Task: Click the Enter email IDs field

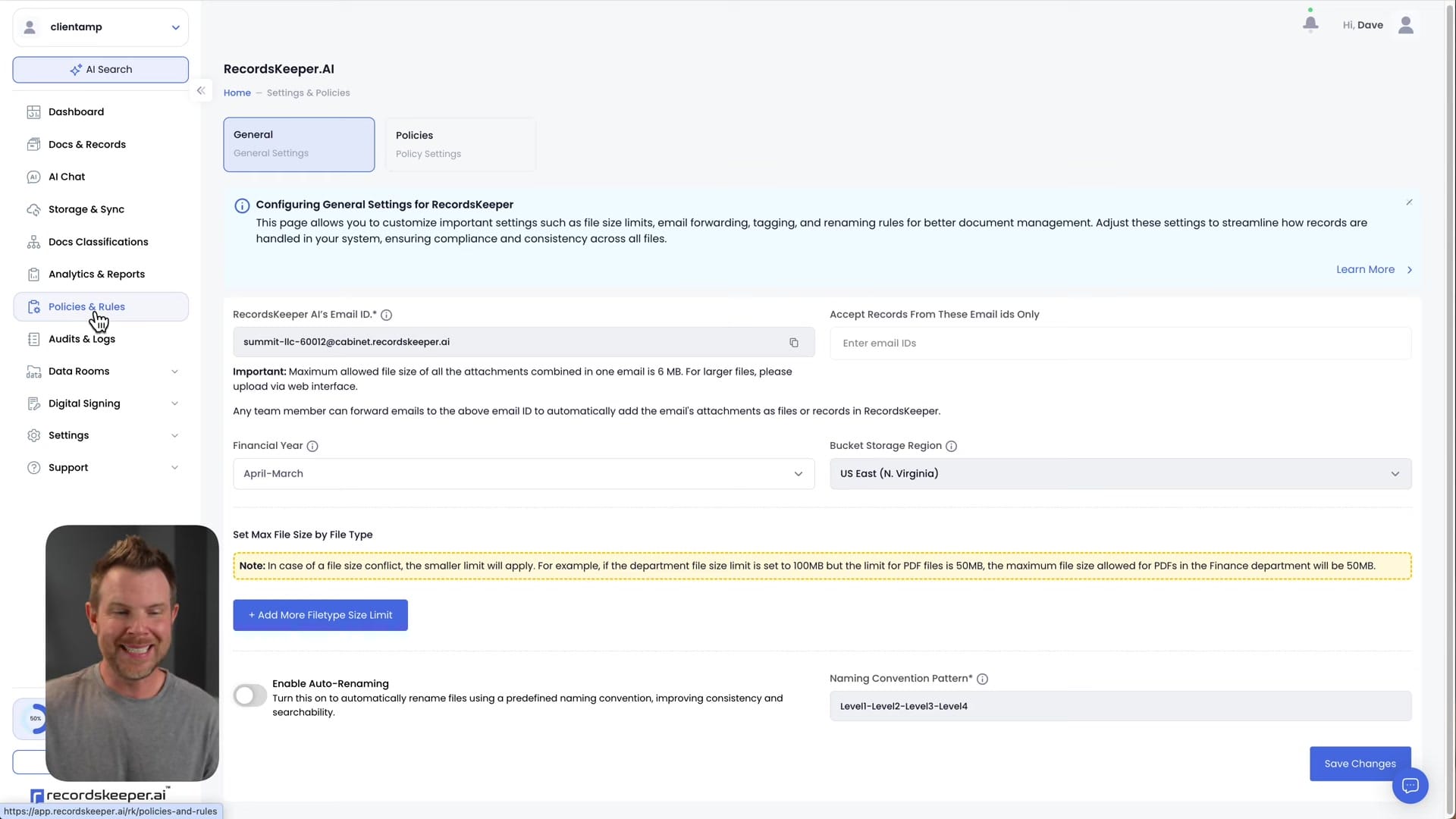Action: [1121, 344]
